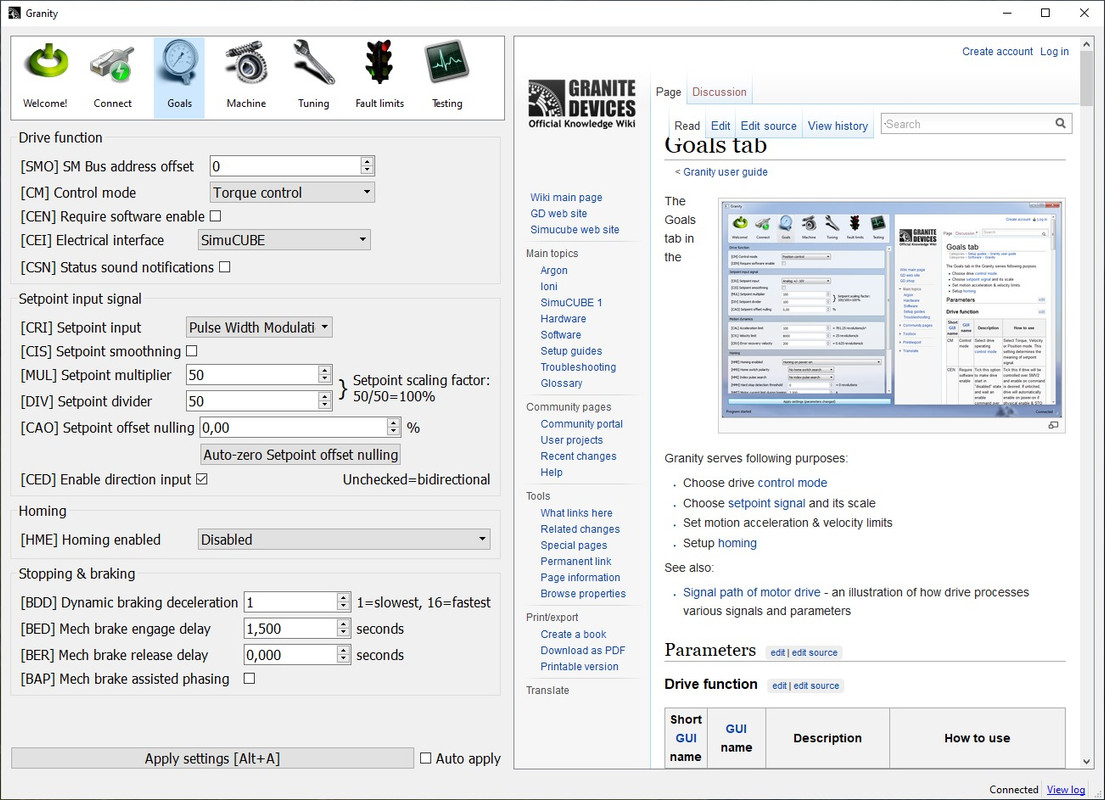Viewport: 1105px width, 800px height.
Task: Adjust SMO bus address offset stepper
Action: point(366,166)
